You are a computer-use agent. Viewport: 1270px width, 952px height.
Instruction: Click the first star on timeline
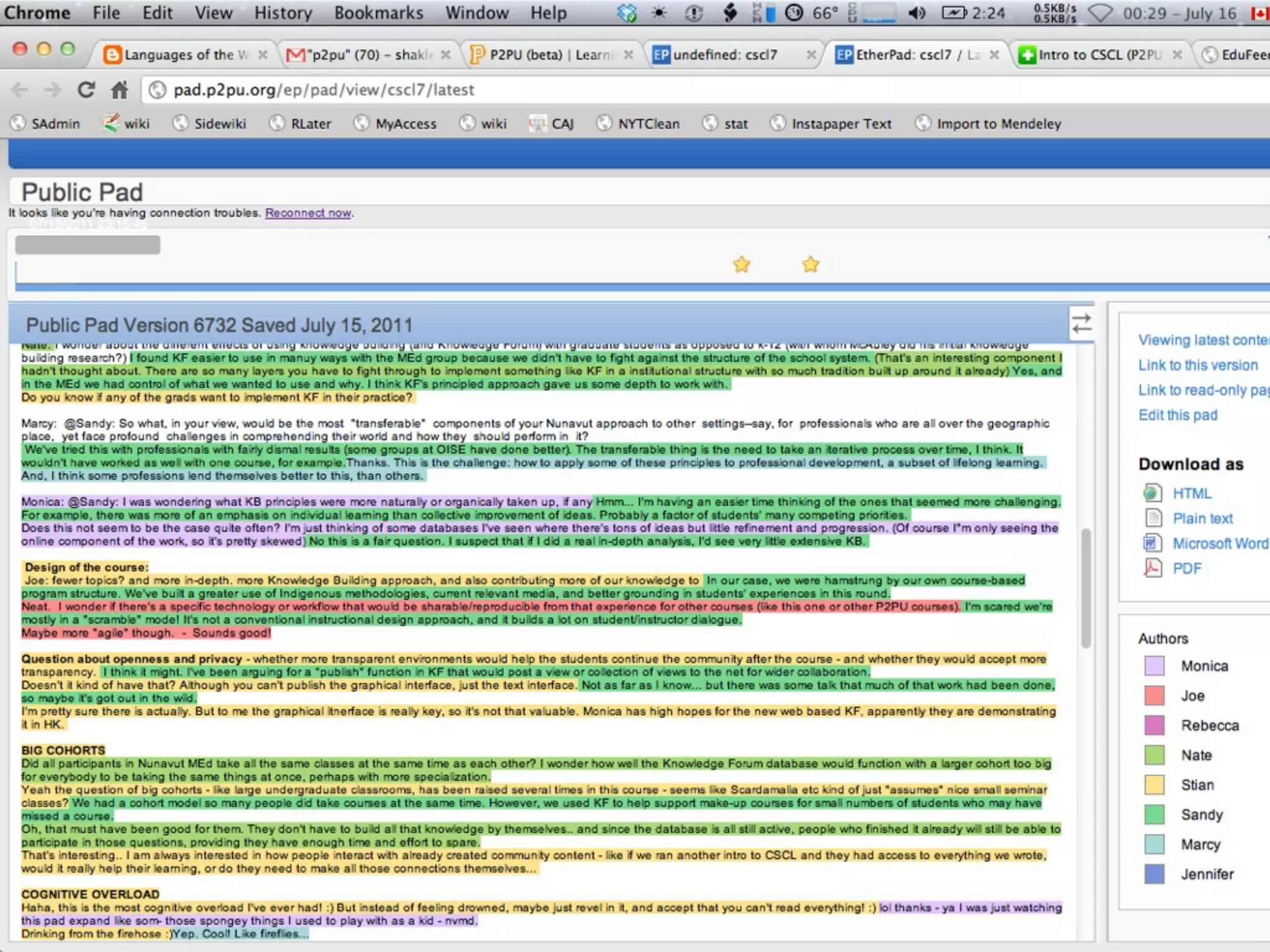coord(742,265)
